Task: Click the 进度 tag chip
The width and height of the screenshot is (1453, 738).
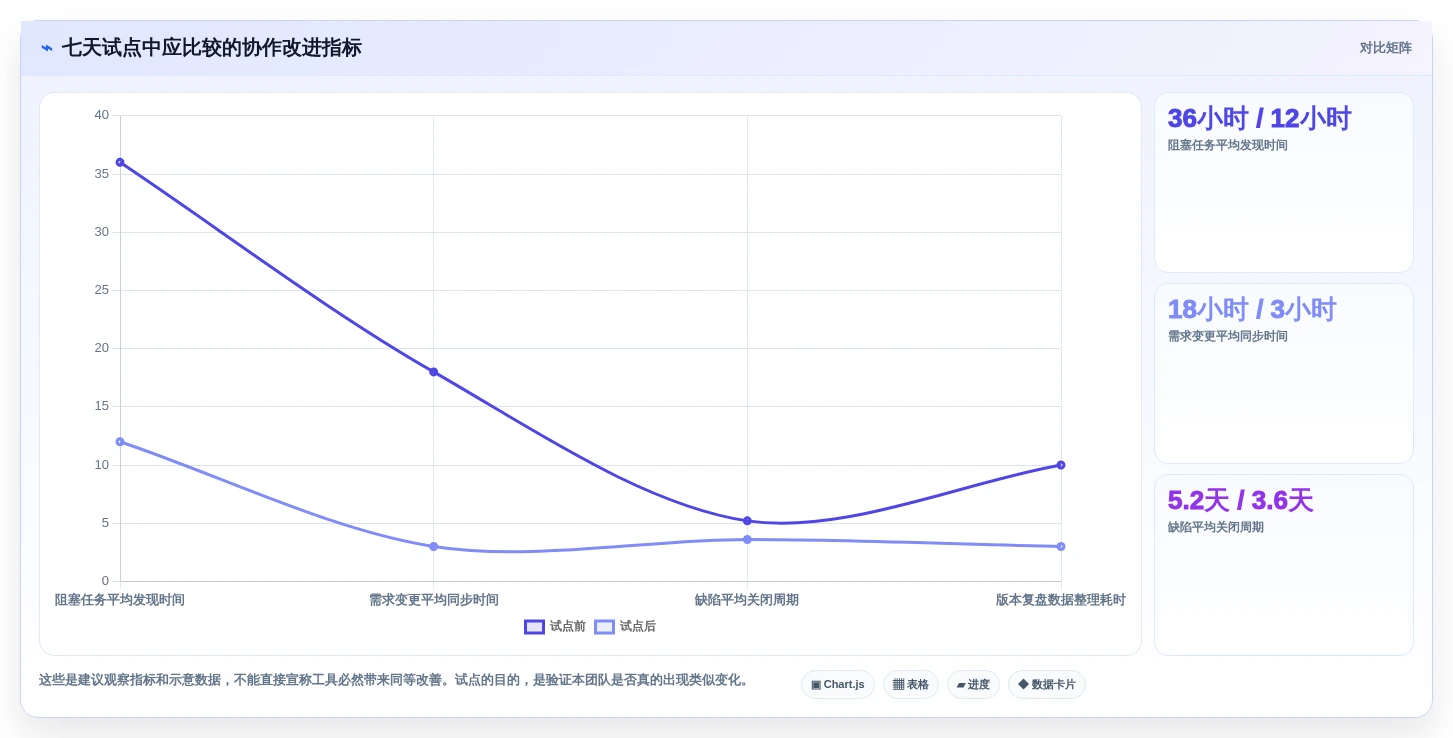Action: 973,685
